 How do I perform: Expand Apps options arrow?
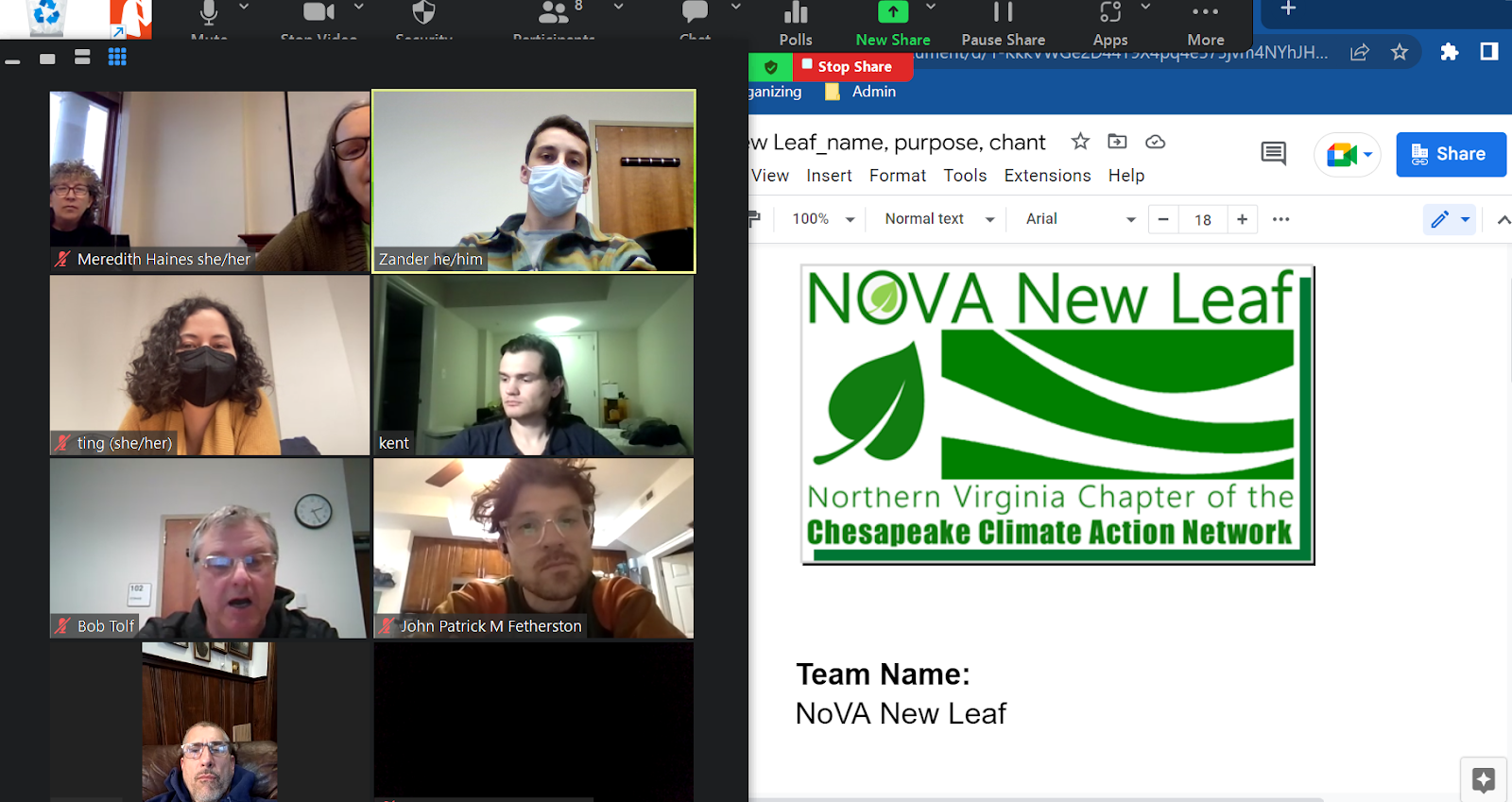click(1145, 7)
